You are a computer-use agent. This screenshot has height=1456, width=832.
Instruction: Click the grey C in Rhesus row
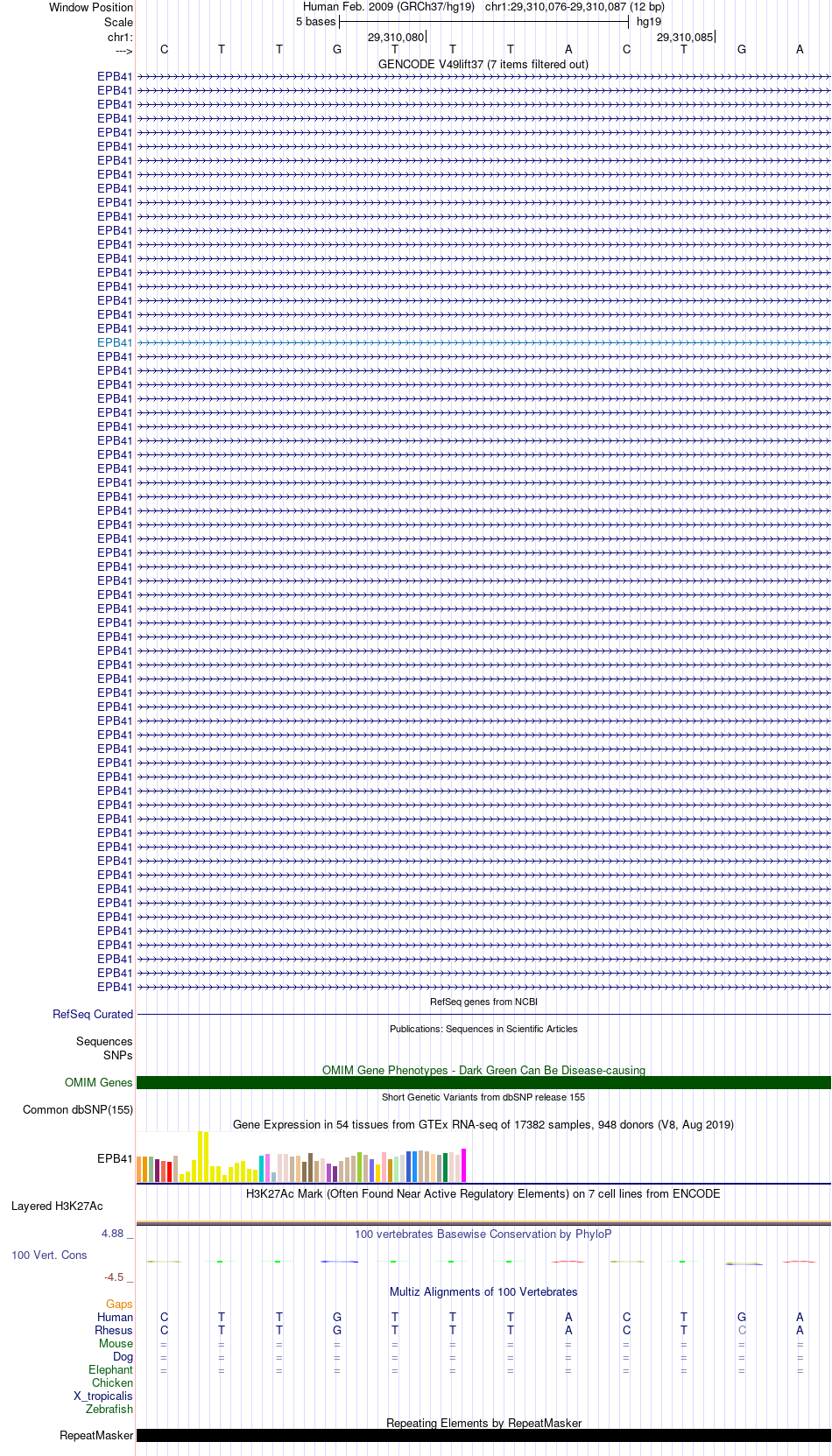click(x=742, y=1330)
